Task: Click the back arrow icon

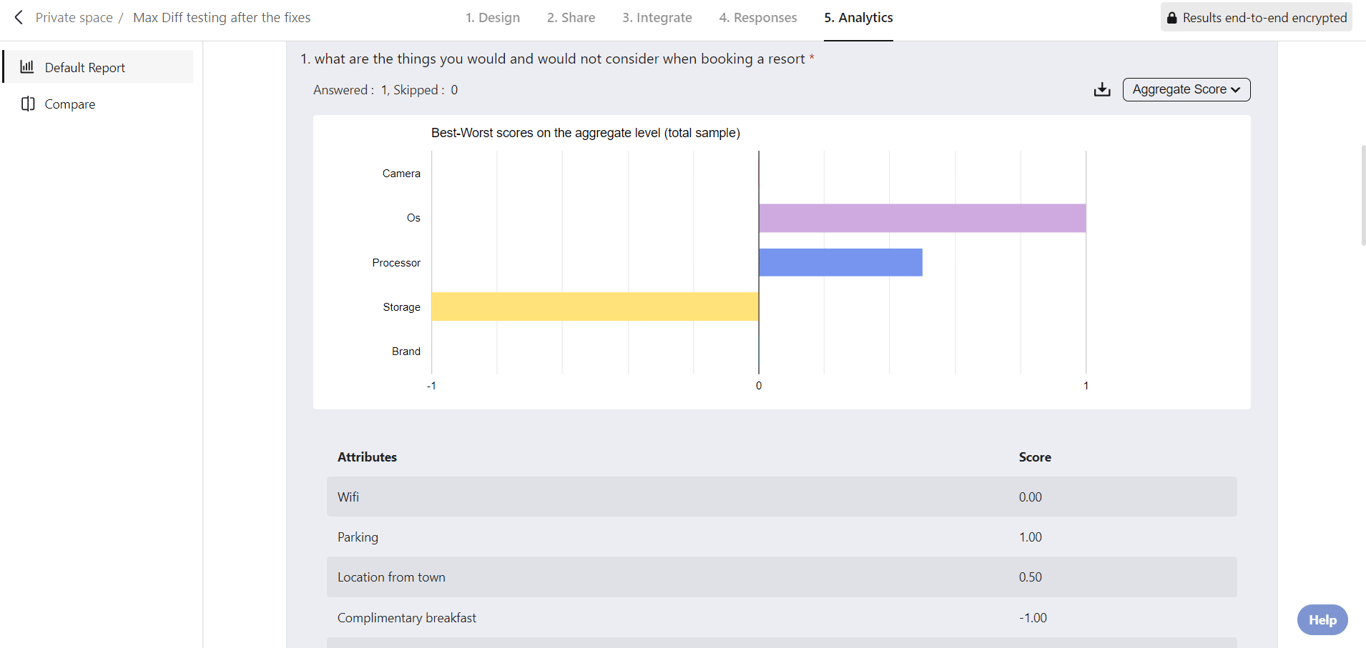Action: coord(18,17)
